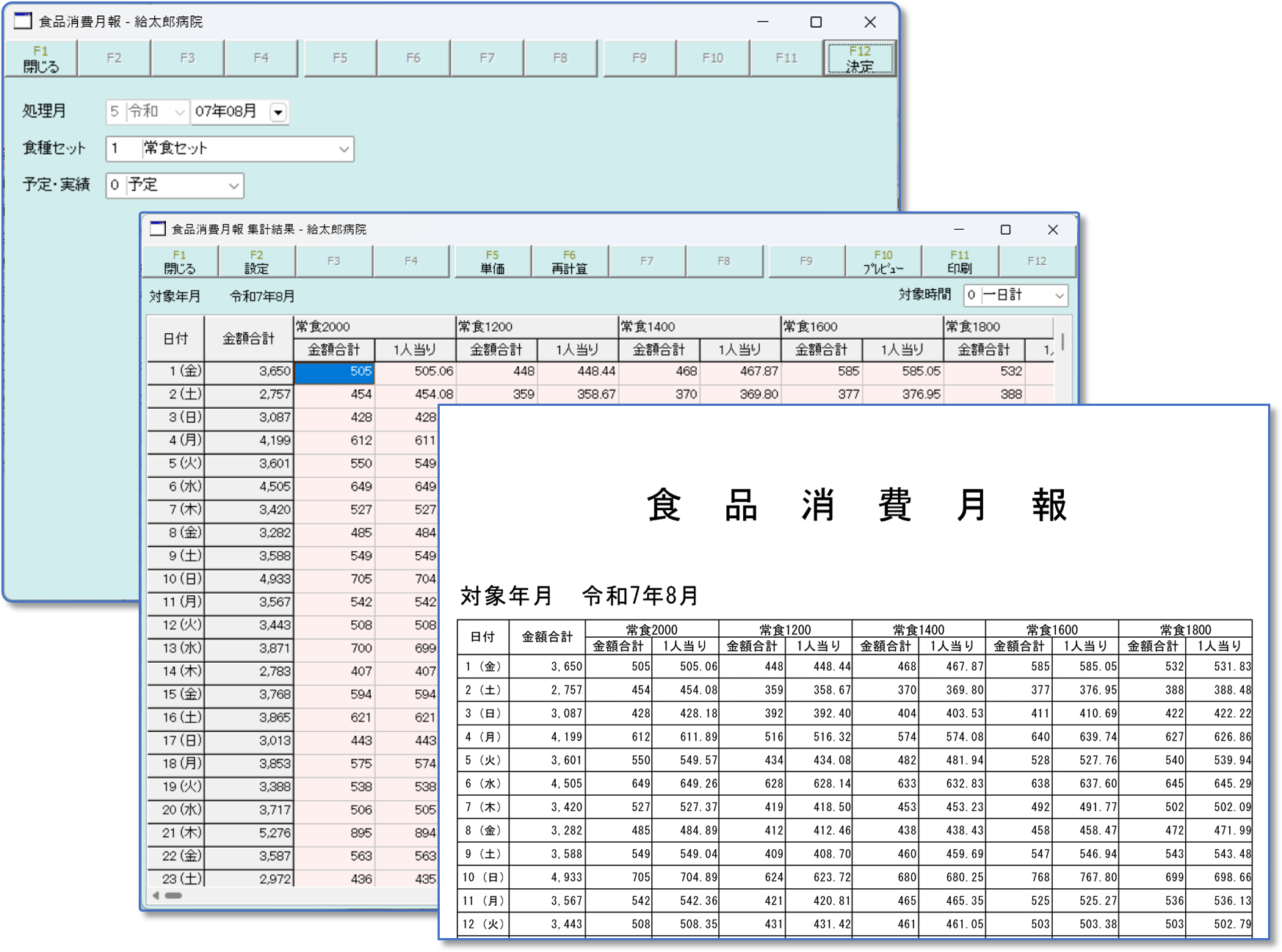The width and height of the screenshot is (1282, 952).
Task: Click the 集計結果 window title bar to focus
Action: pos(514,229)
